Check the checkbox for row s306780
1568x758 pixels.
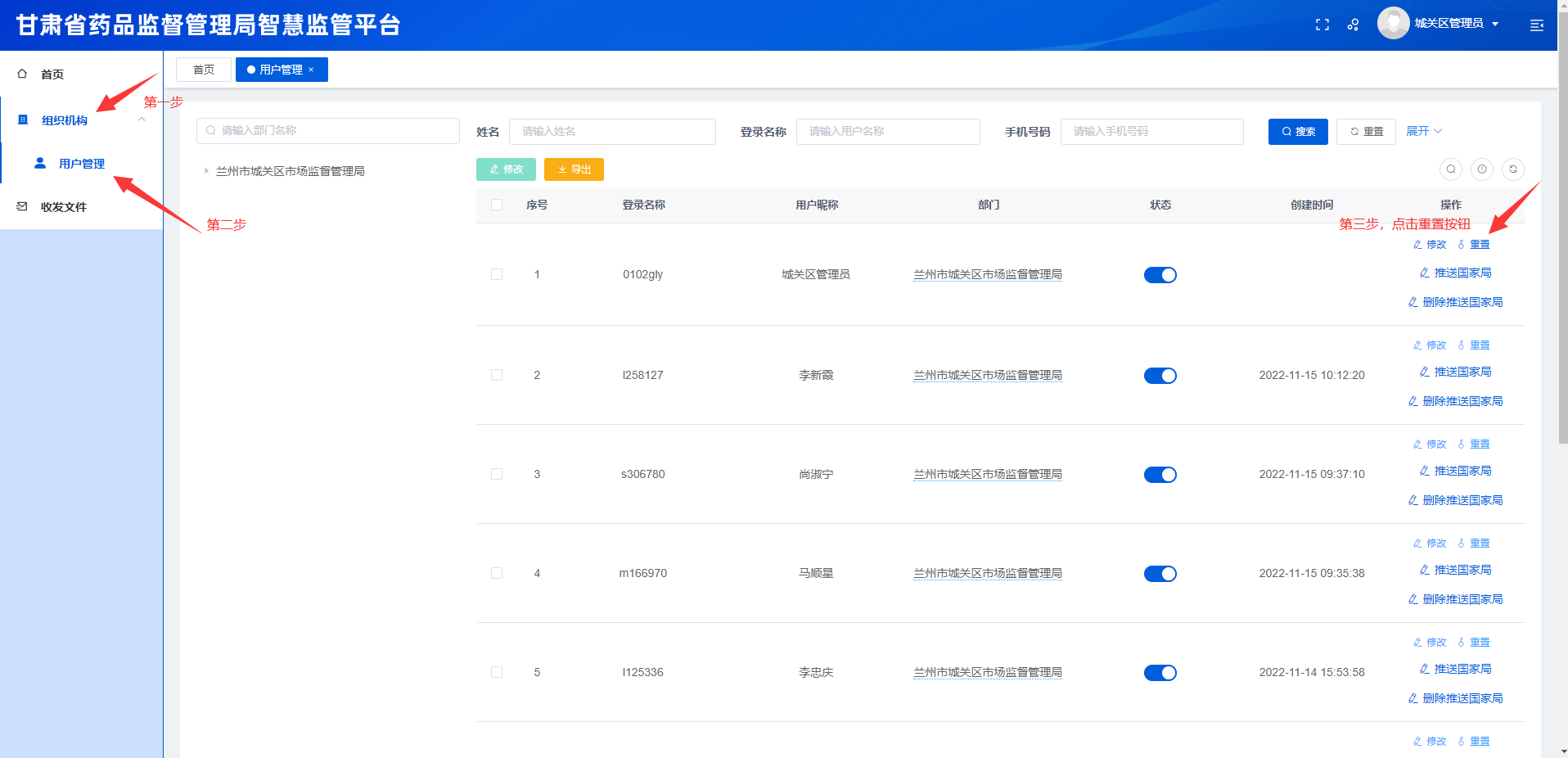point(497,474)
